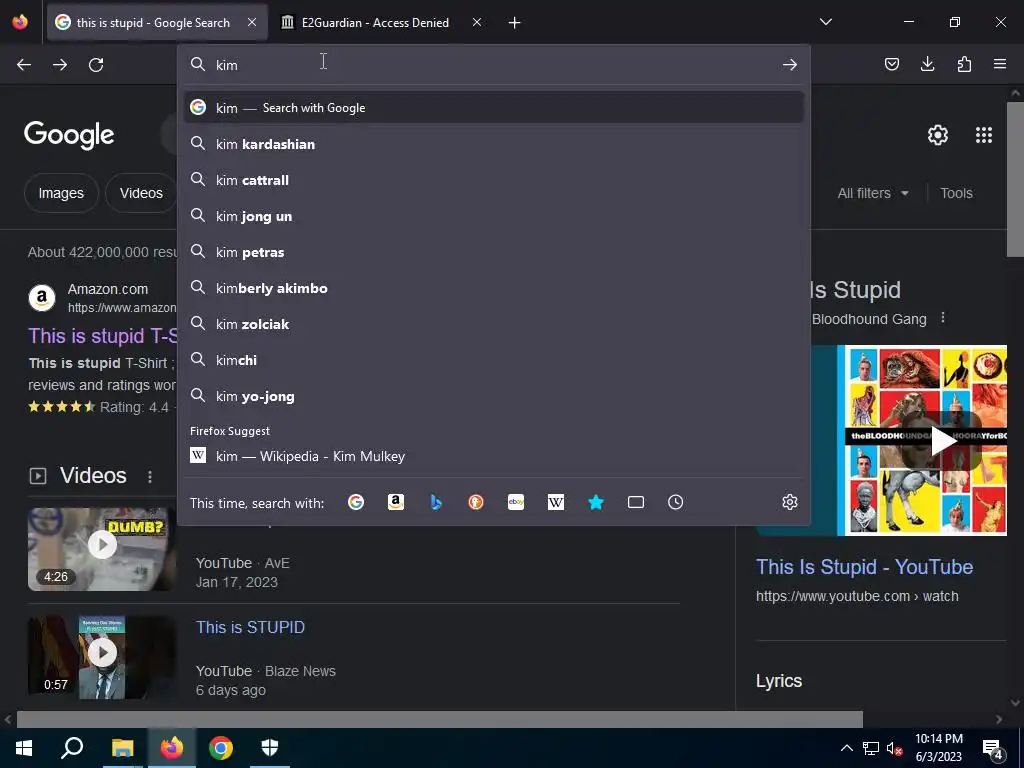This screenshot has width=1024, height=768.
Task: Open search settings gear in dropdown
Action: pos(790,502)
